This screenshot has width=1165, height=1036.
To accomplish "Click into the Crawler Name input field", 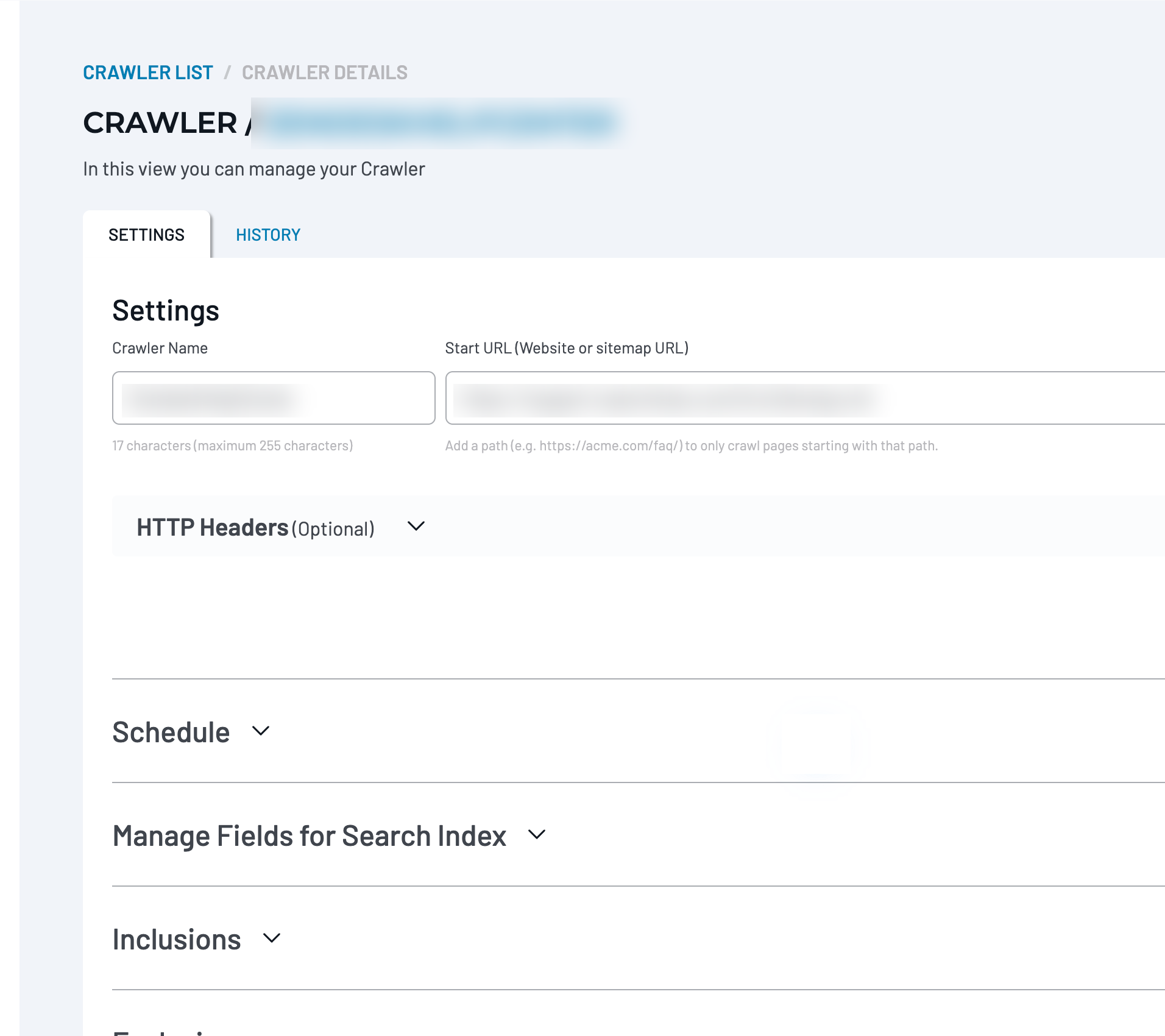I will pos(274,398).
